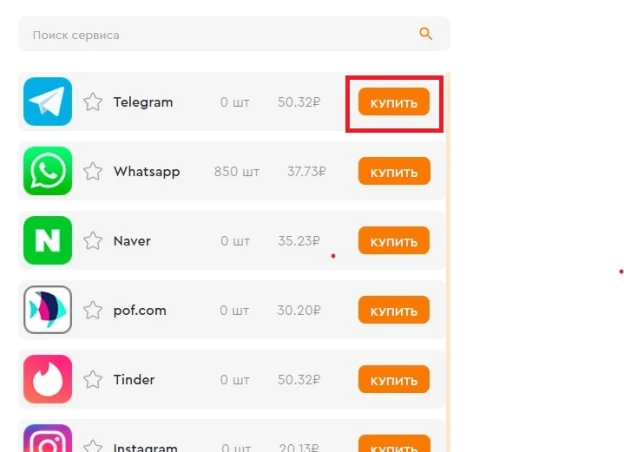Click the orange search magnifier icon

point(425,34)
